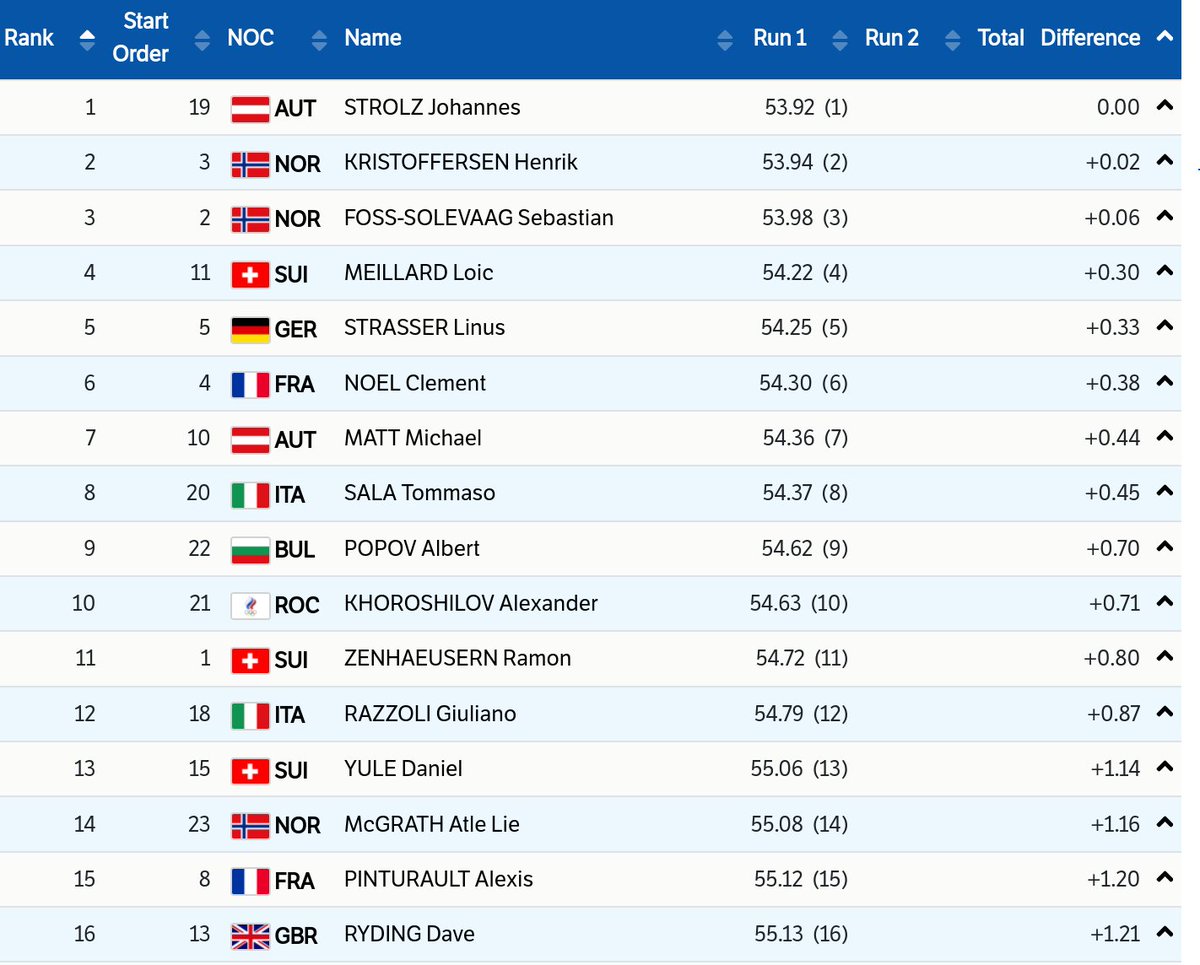
Task: Click GBR country code
Action: [x=296, y=936]
